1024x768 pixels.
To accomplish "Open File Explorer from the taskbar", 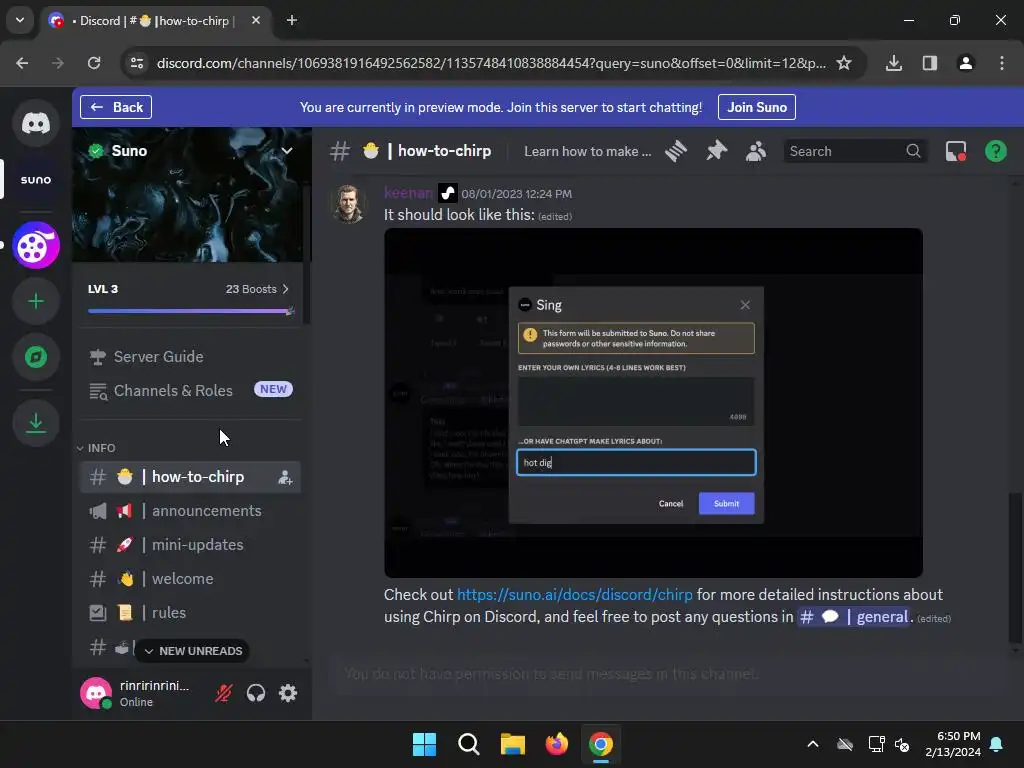I will coord(513,744).
